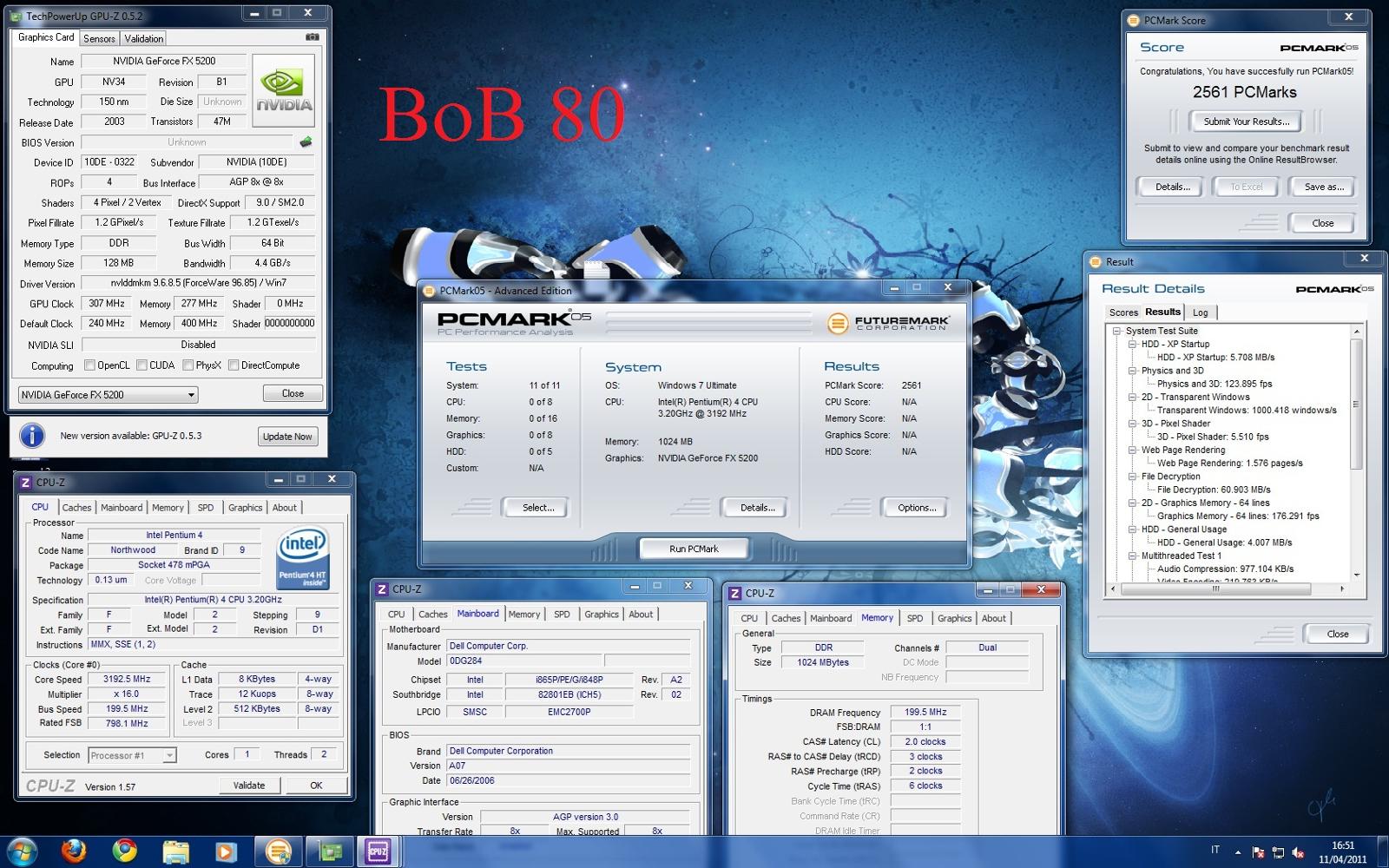Collapse the 2D - Transparent Windows node

pyautogui.click(x=1132, y=397)
